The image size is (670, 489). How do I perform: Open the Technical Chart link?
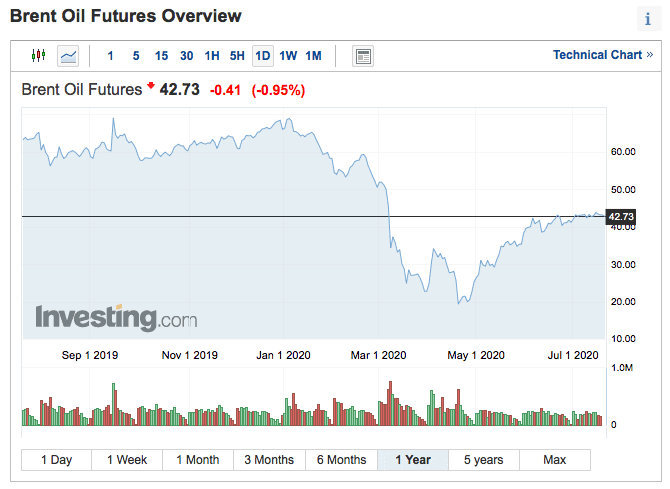[602, 55]
